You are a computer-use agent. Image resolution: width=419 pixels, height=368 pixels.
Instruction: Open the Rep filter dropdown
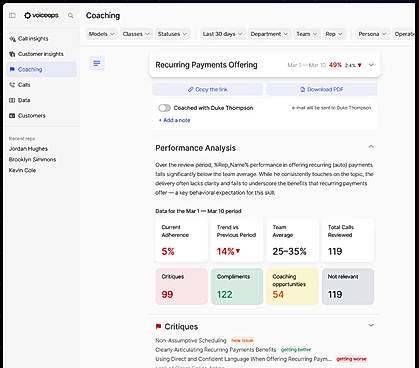(334, 34)
